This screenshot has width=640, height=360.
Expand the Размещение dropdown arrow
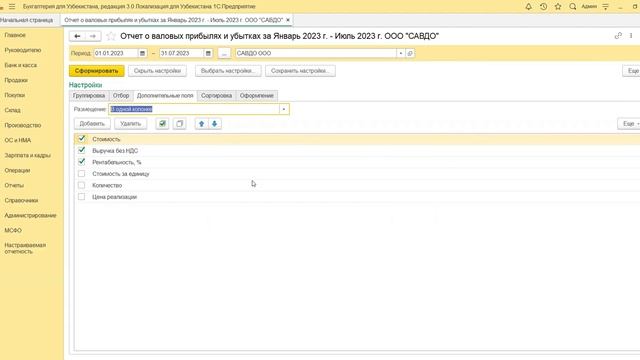coord(284,109)
